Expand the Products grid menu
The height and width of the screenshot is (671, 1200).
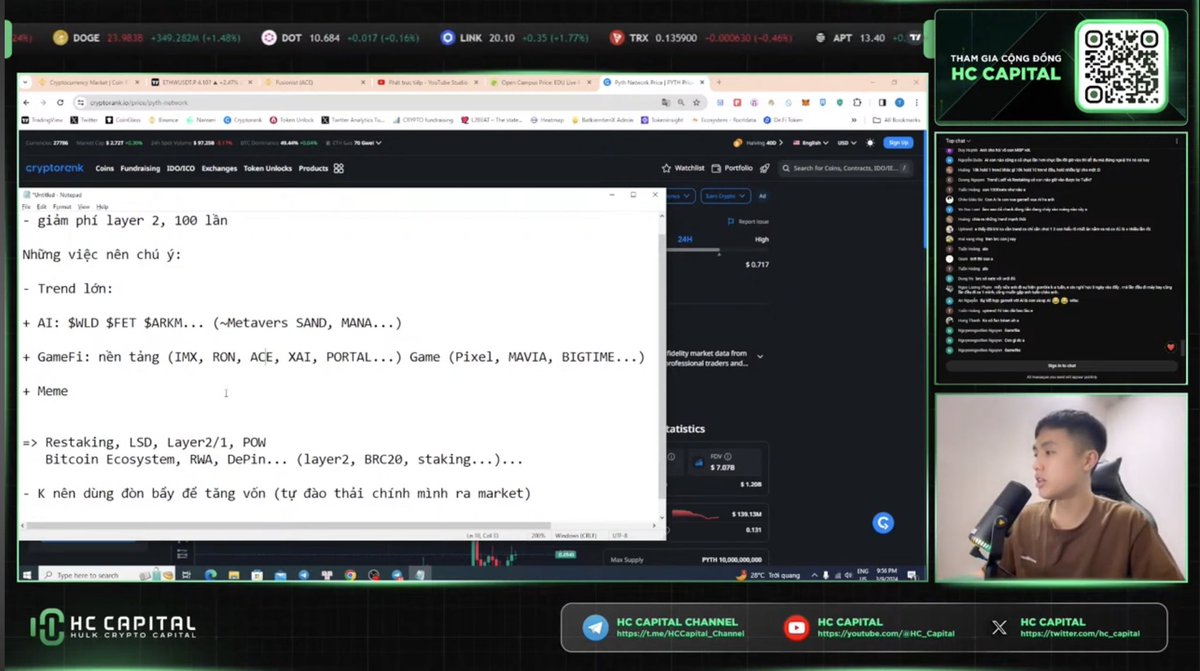[338, 168]
